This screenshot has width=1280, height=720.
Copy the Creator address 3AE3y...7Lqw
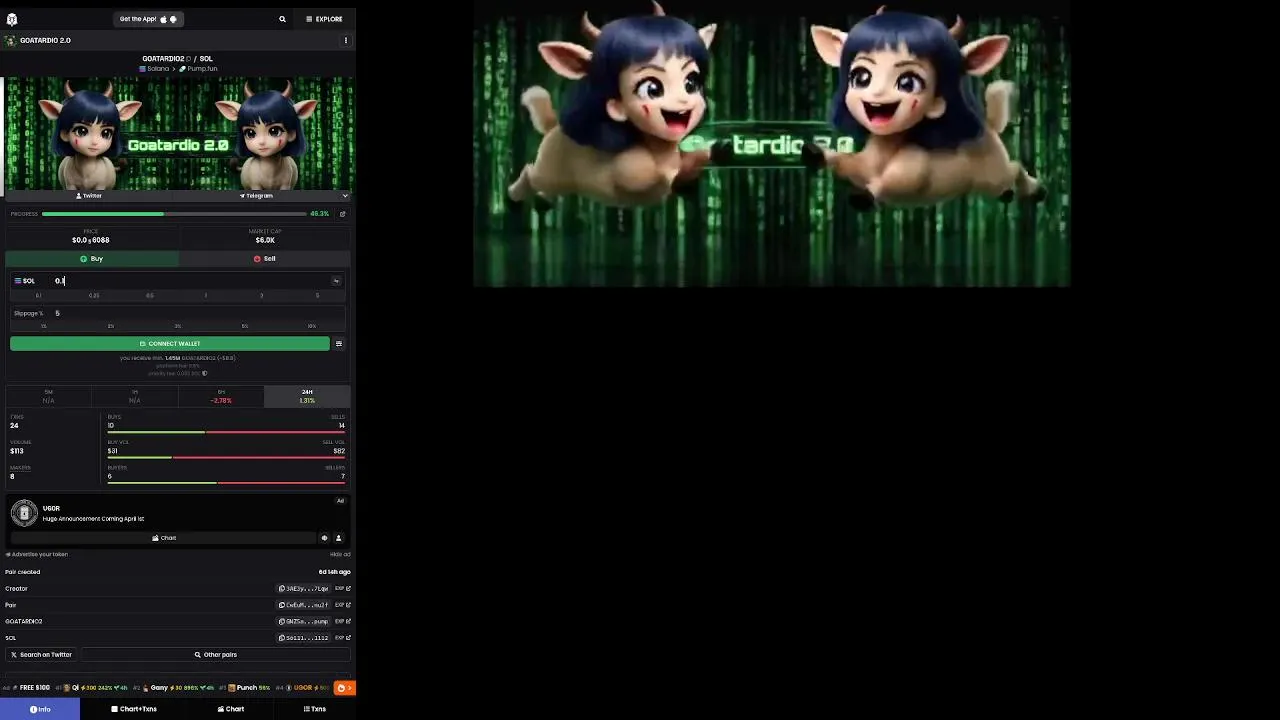coord(304,589)
